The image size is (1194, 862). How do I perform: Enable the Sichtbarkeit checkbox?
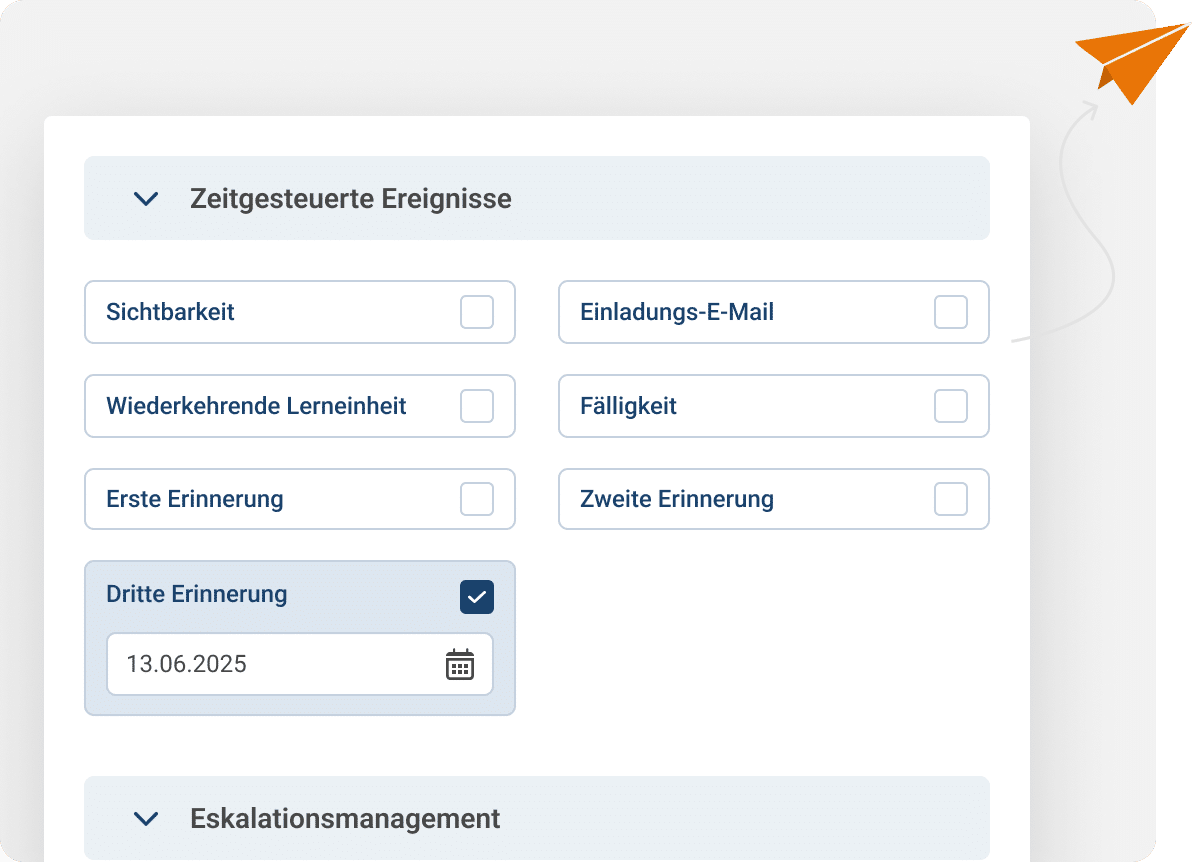click(477, 312)
